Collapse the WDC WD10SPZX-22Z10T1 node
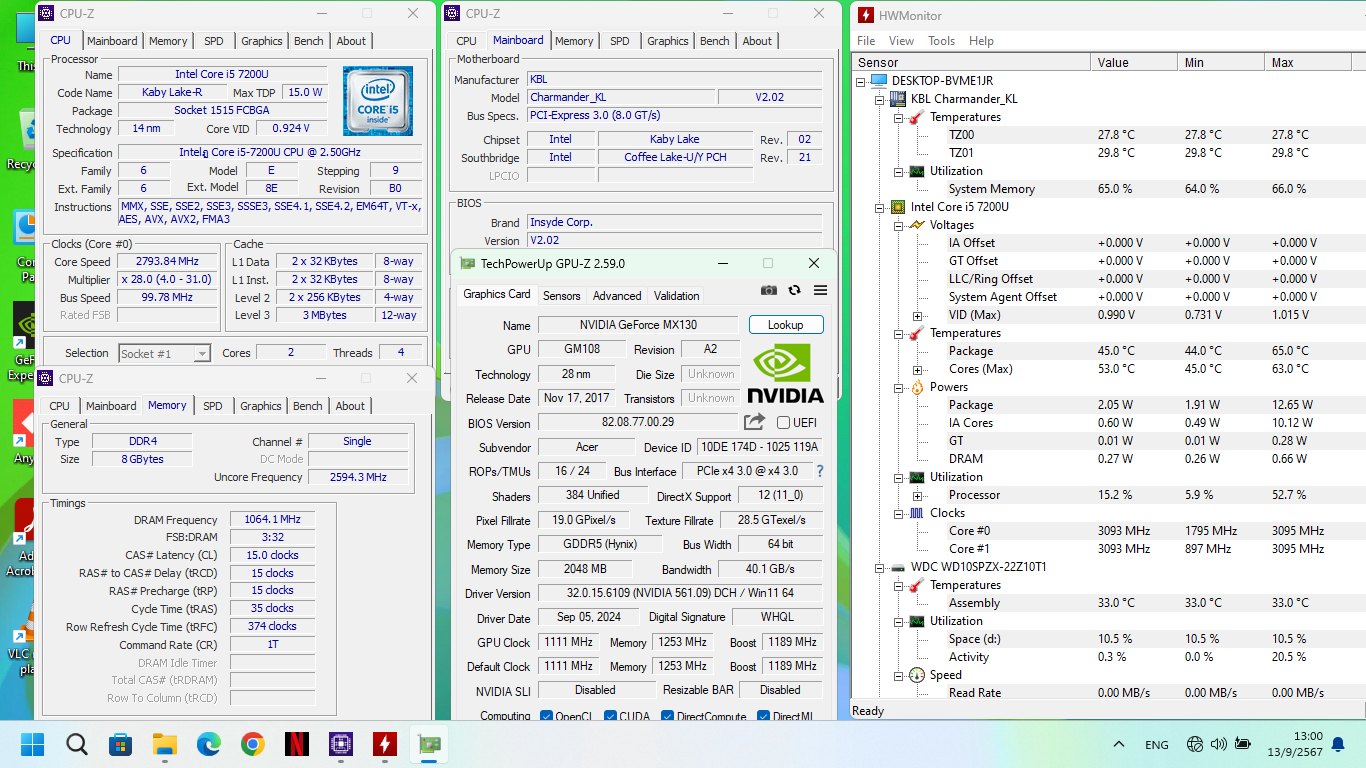Screen dimensions: 1366x768 click(880, 567)
